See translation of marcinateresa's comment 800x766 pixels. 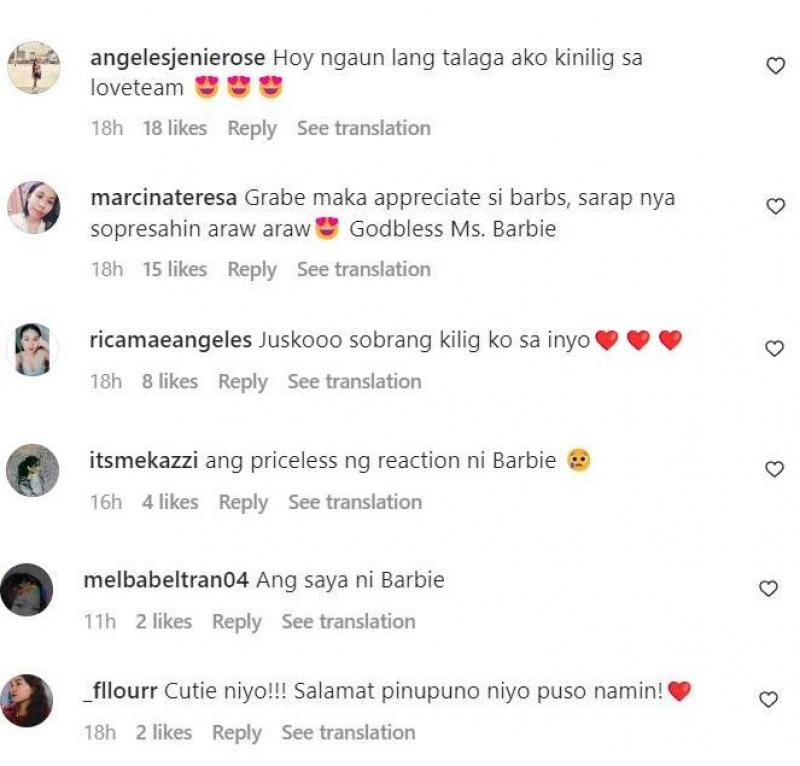point(364,269)
